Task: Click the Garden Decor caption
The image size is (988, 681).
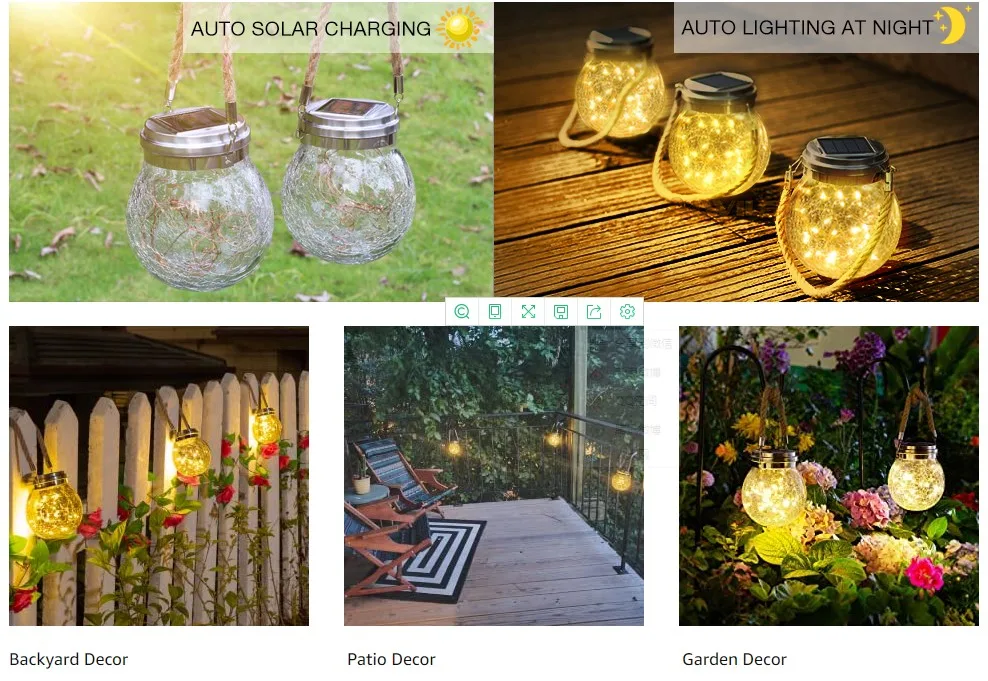Action: click(735, 660)
